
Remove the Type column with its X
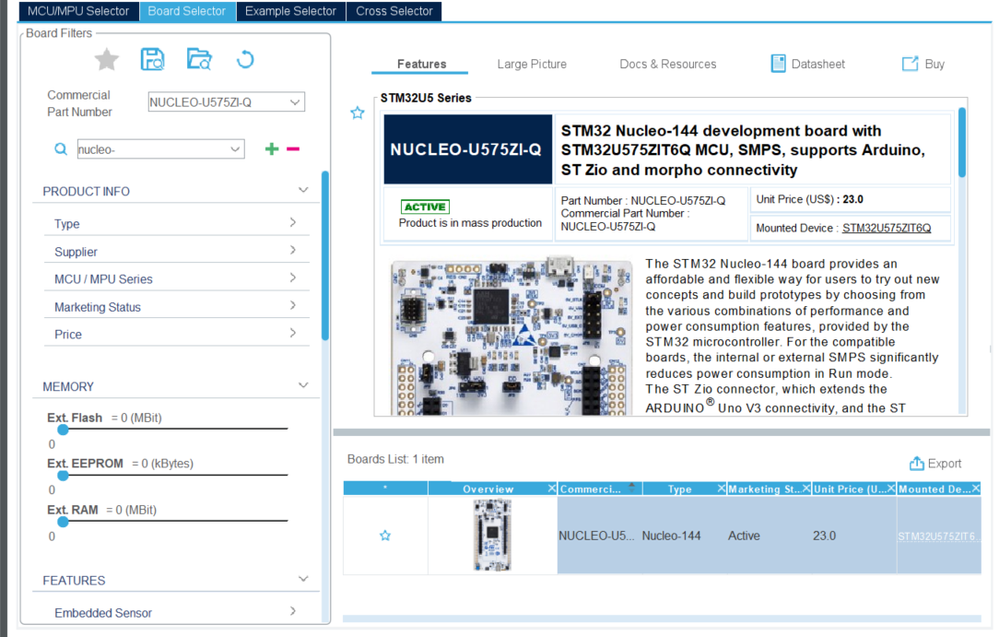(x=721, y=489)
